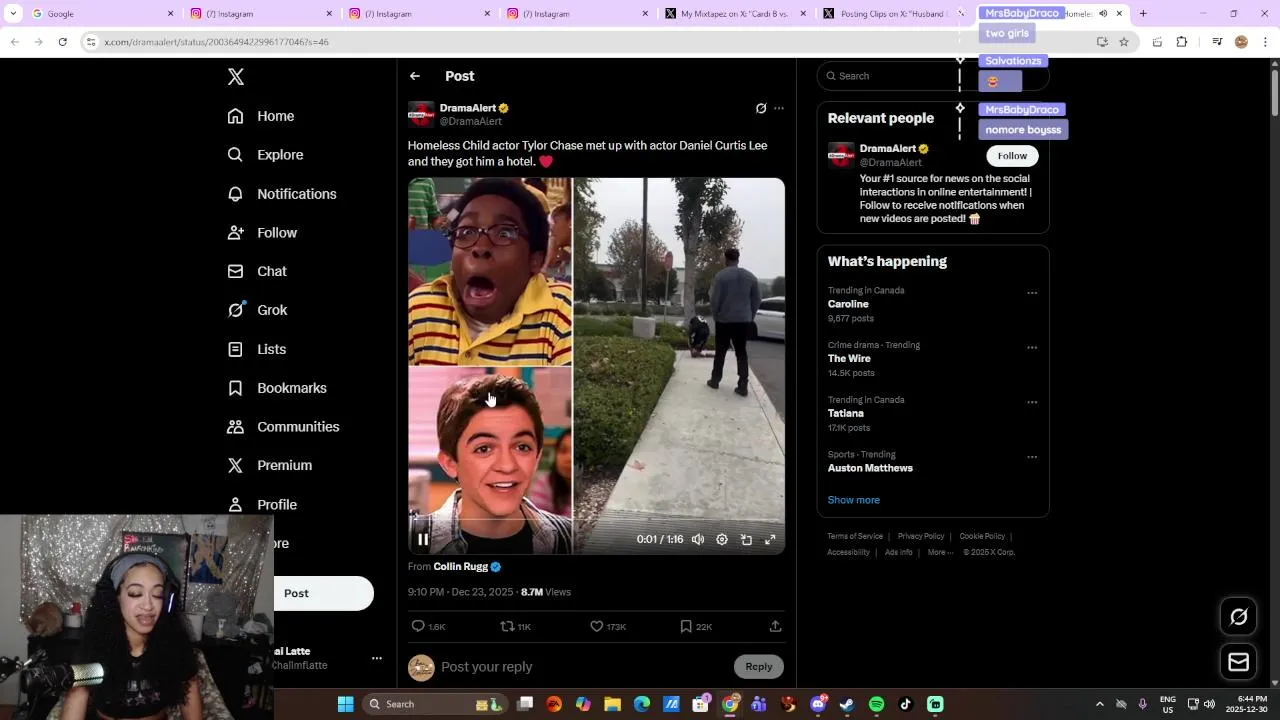Open Chat in the sidebar
This screenshot has width=1280, height=720.
[257, 271]
